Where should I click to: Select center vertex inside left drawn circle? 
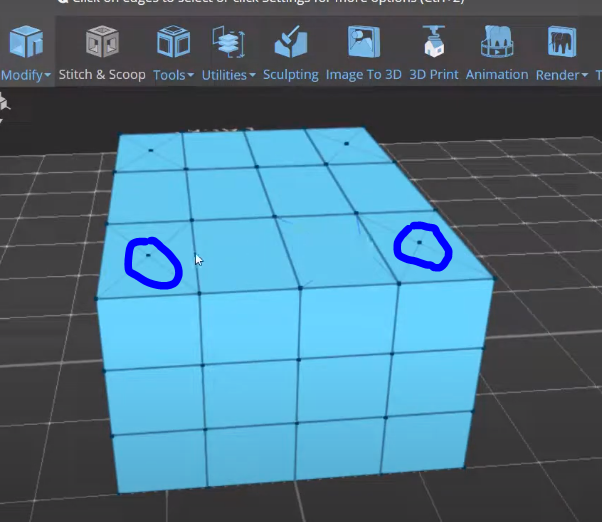tap(149, 255)
